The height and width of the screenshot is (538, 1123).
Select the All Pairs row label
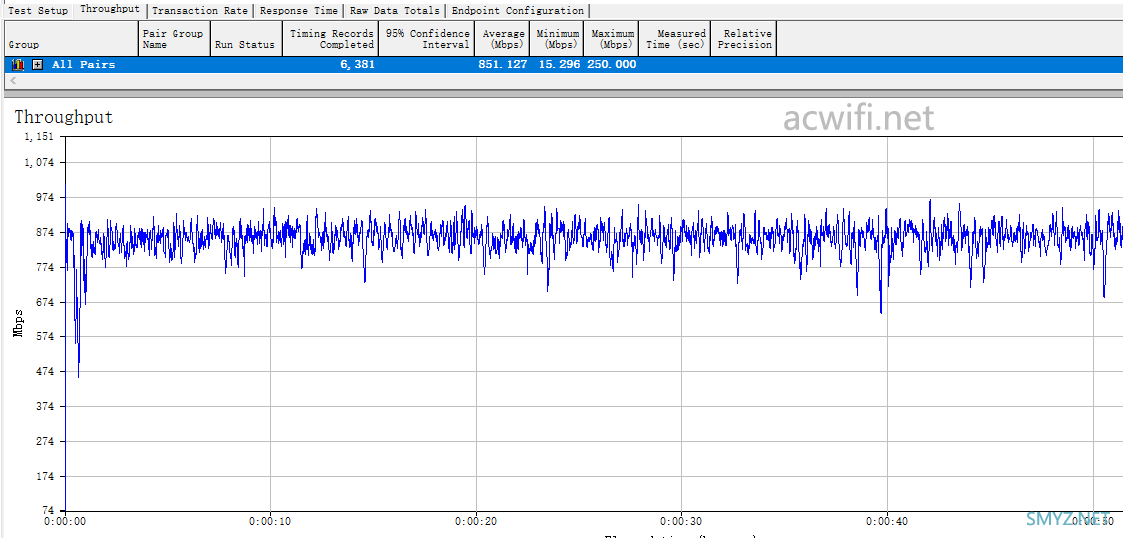pyautogui.click(x=83, y=64)
